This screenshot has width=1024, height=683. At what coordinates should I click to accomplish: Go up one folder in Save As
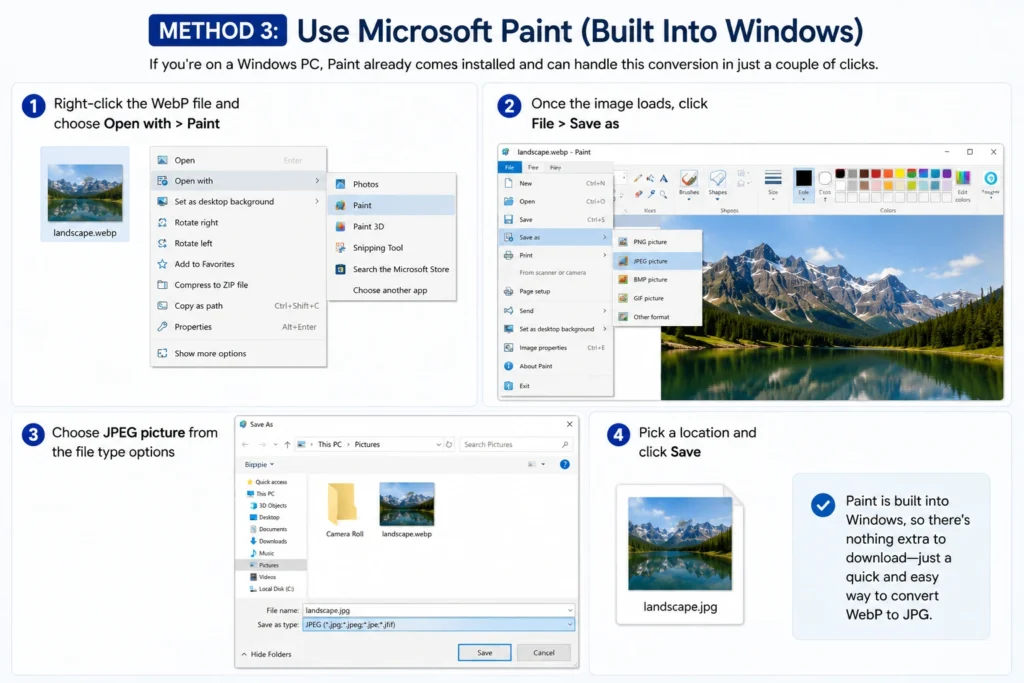[x=287, y=444]
